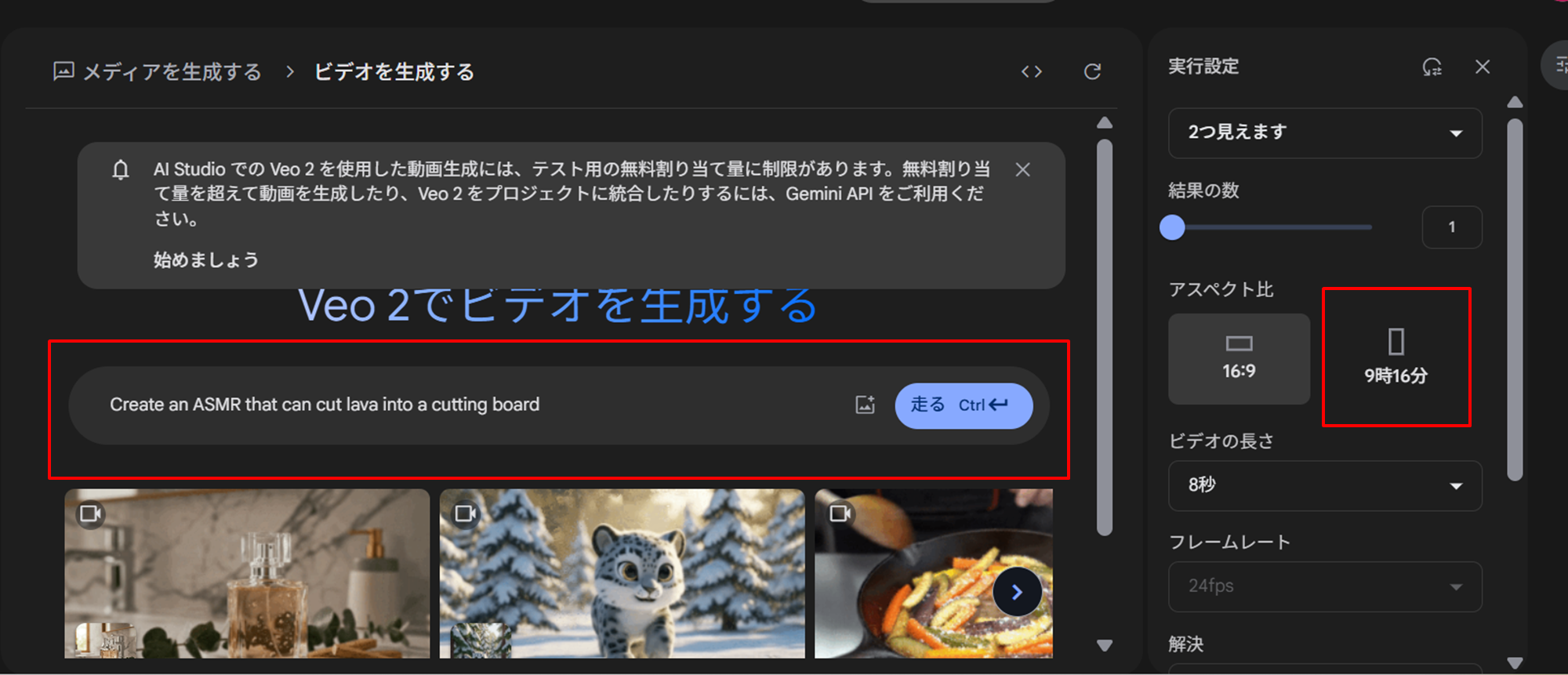The width and height of the screenshot is (1568, 675).
Task: Click the reset settings icon in 実行設定
Action: pos(1432,67)
